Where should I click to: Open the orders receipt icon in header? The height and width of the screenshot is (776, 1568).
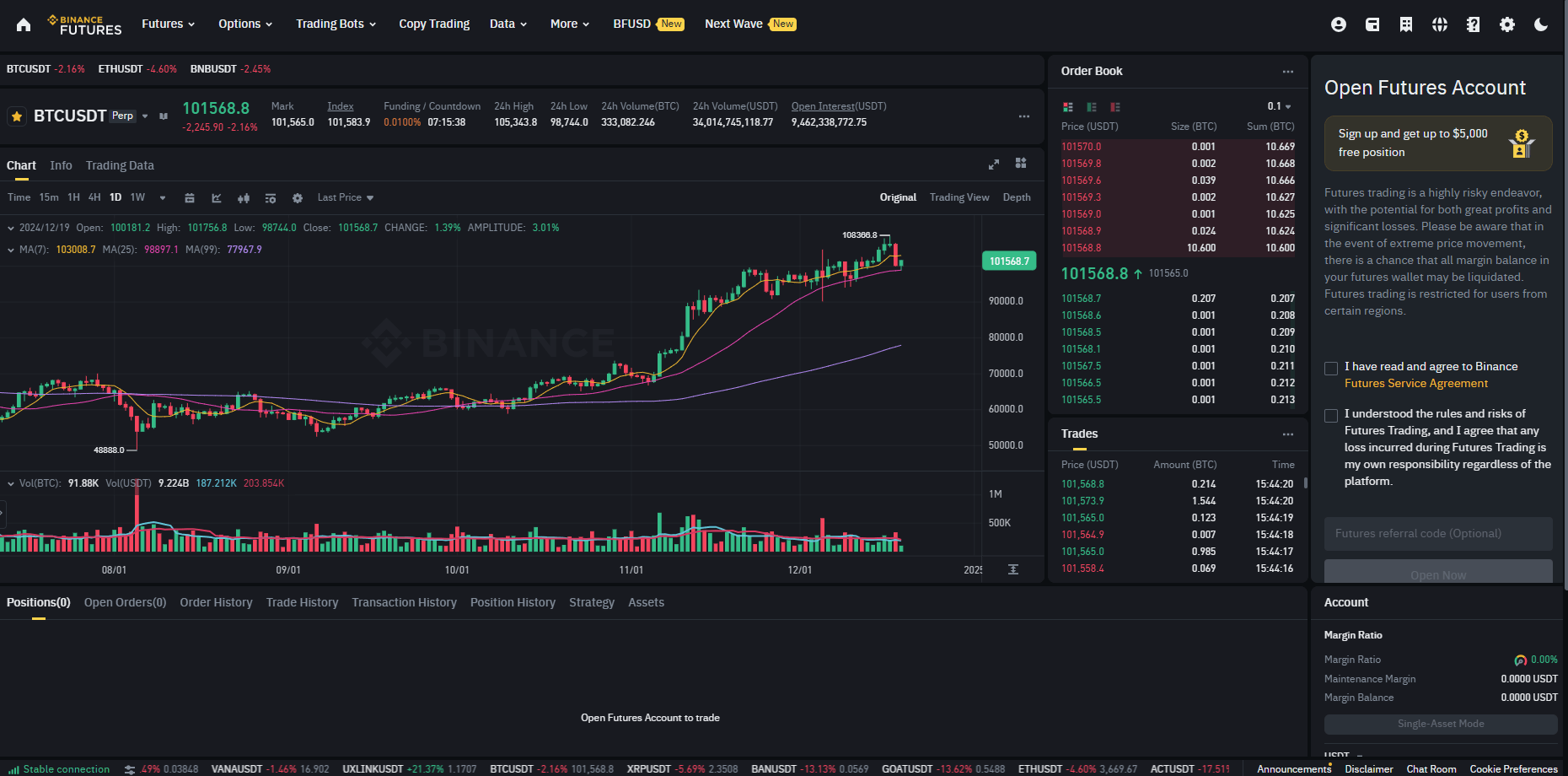(1406, 24)
